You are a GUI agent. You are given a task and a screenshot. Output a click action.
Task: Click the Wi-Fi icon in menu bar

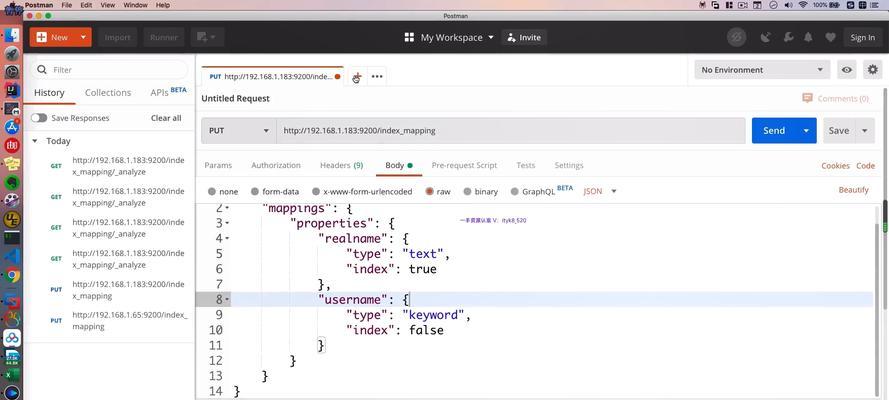coord(803,5)
